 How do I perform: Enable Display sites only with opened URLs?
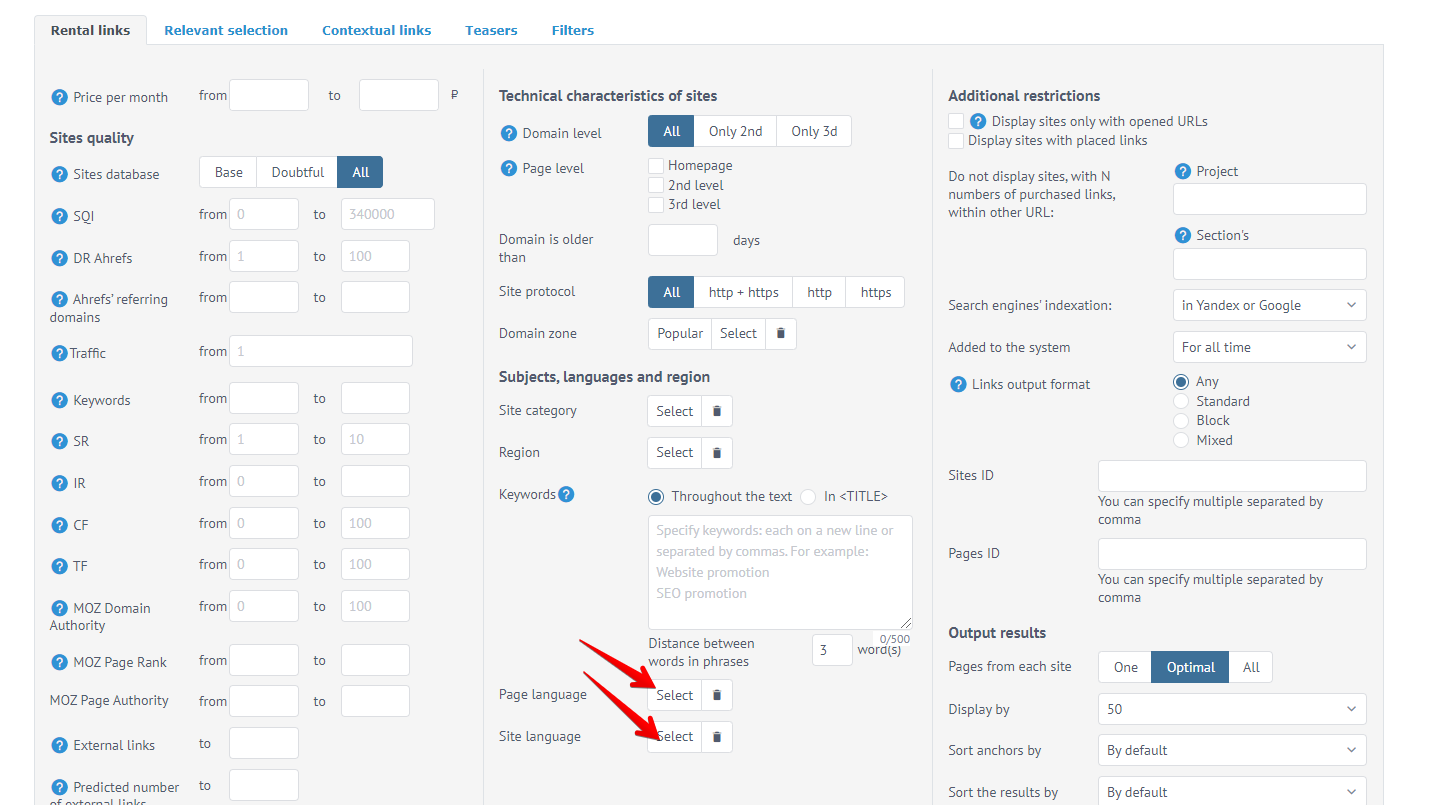(x=956, y=121)
